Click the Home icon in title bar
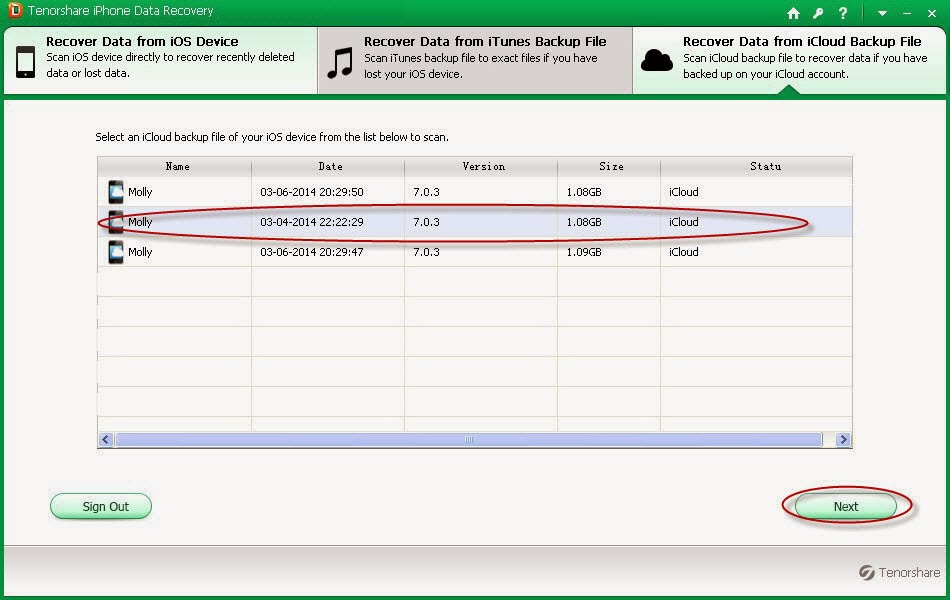This screenshot has width=950, height=600. coord(793,13)
